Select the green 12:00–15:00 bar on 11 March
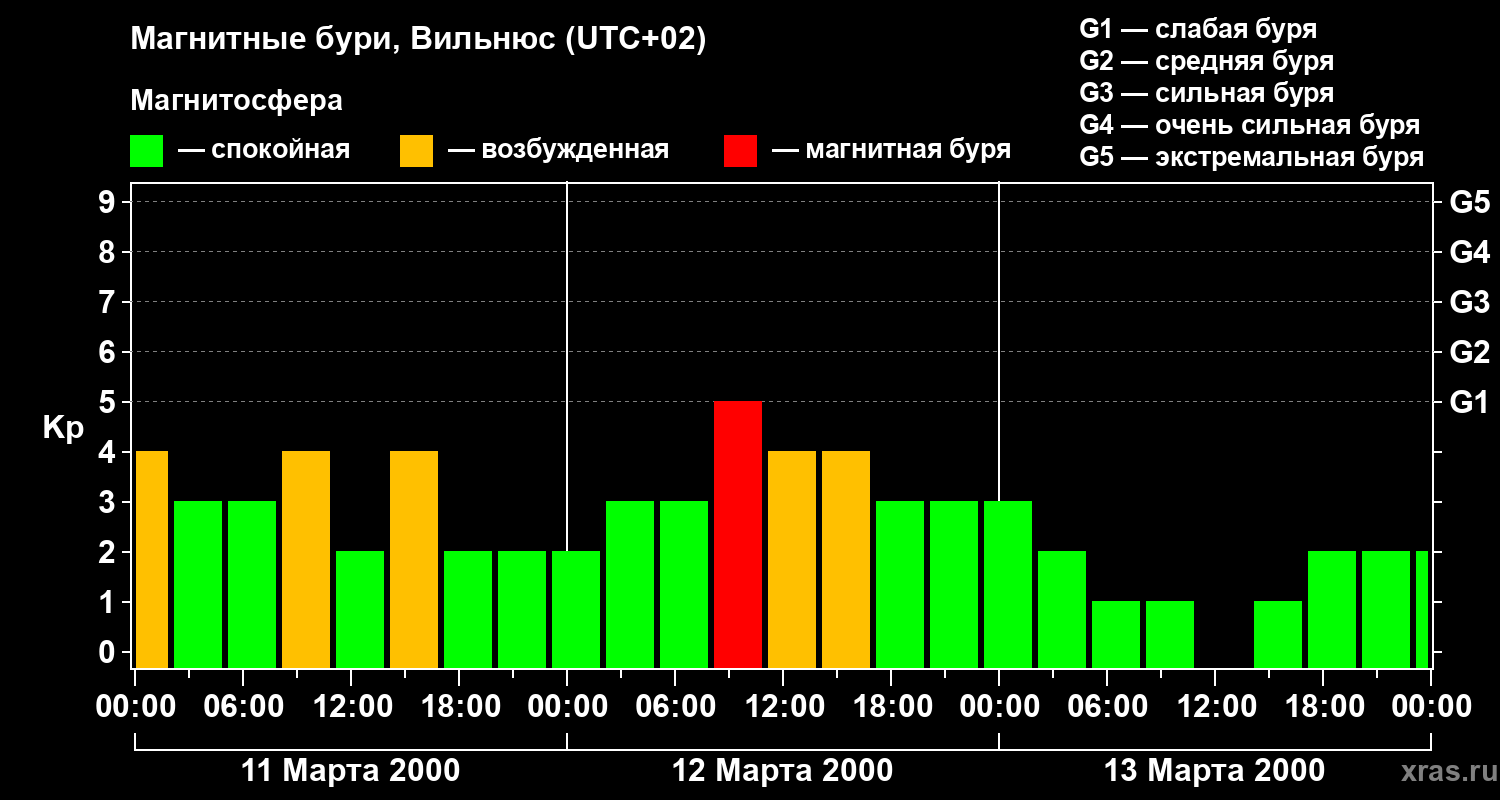This screenshot has height=800, width=1500. click(x=360, y=609)
